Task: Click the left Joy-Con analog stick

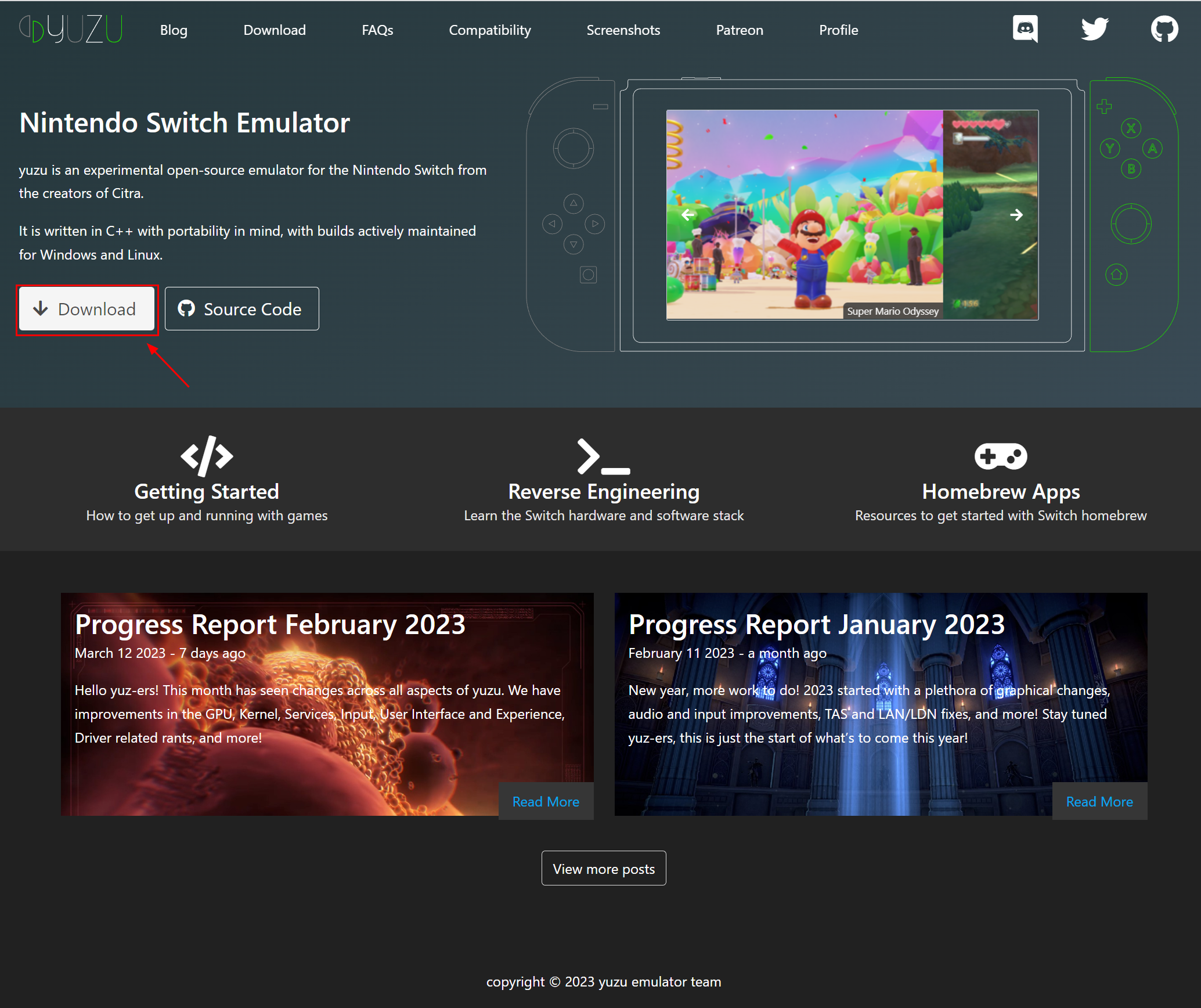Action: pyautogui.click(x=573, y=149)
